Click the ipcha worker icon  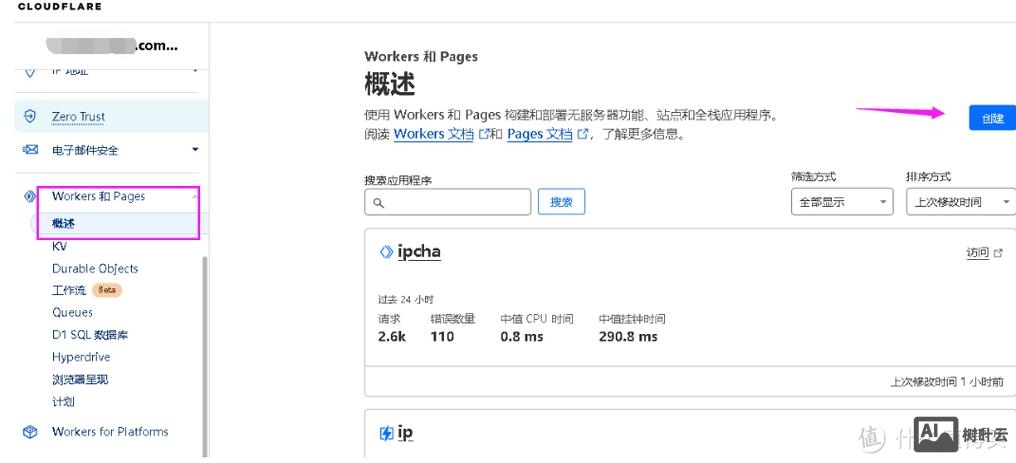(386, 252)
